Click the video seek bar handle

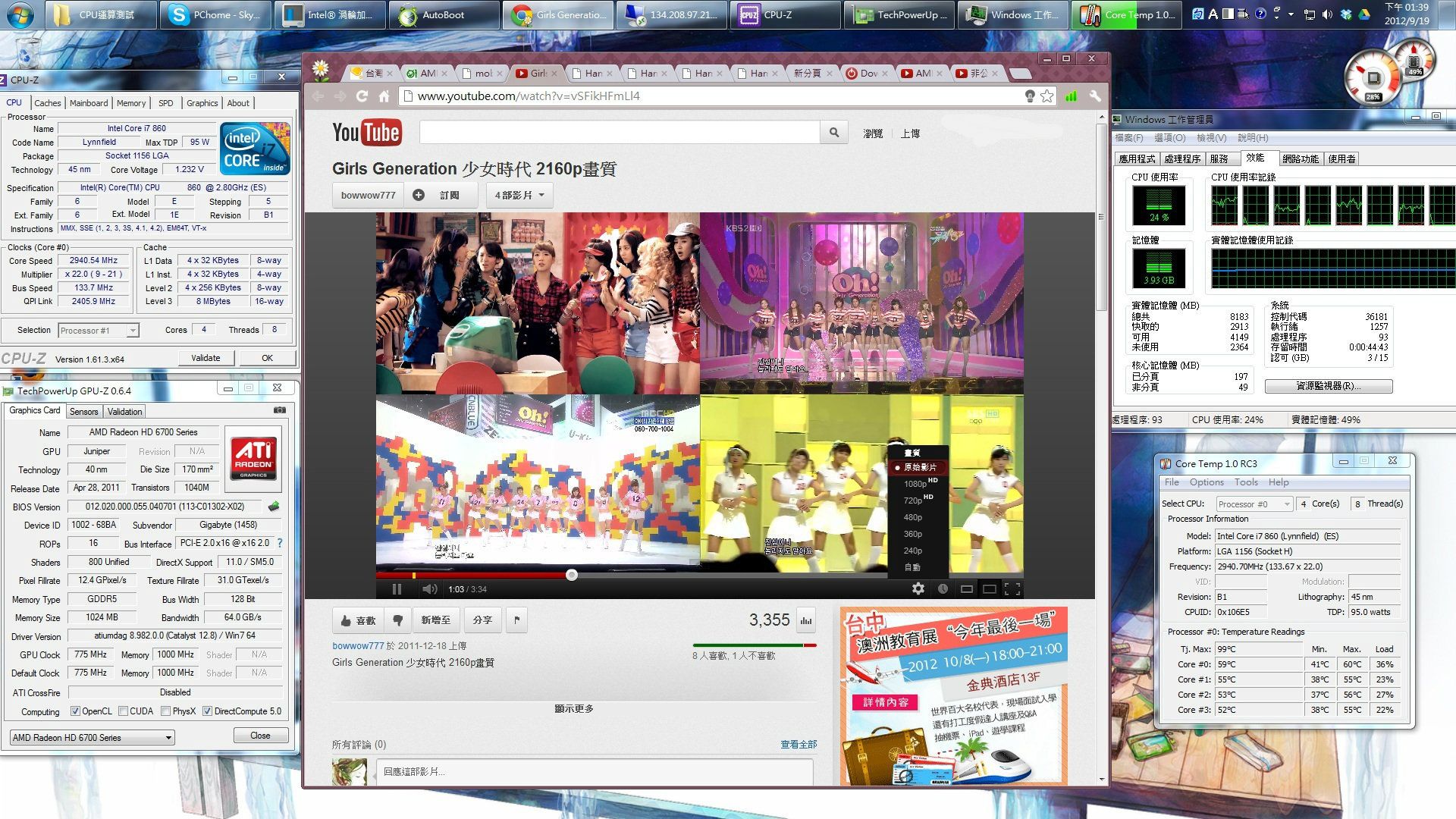(572, 575)
